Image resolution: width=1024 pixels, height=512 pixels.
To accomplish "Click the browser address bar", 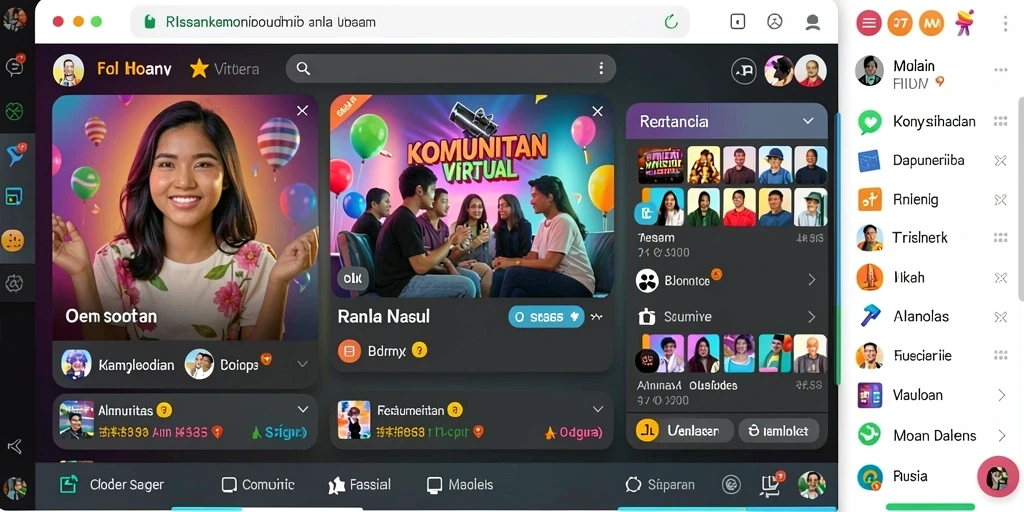I will tap(410, 22).
